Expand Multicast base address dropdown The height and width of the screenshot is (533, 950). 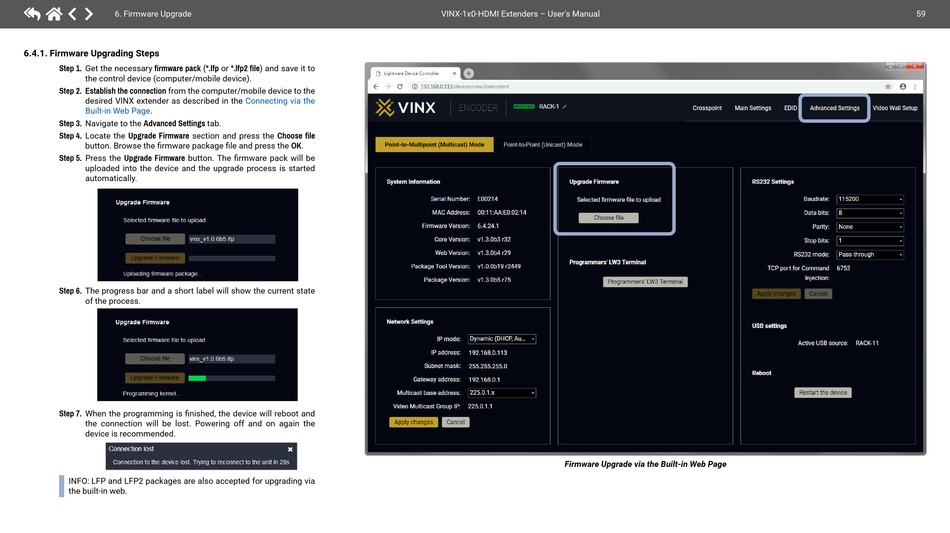(x=502, y=393)
